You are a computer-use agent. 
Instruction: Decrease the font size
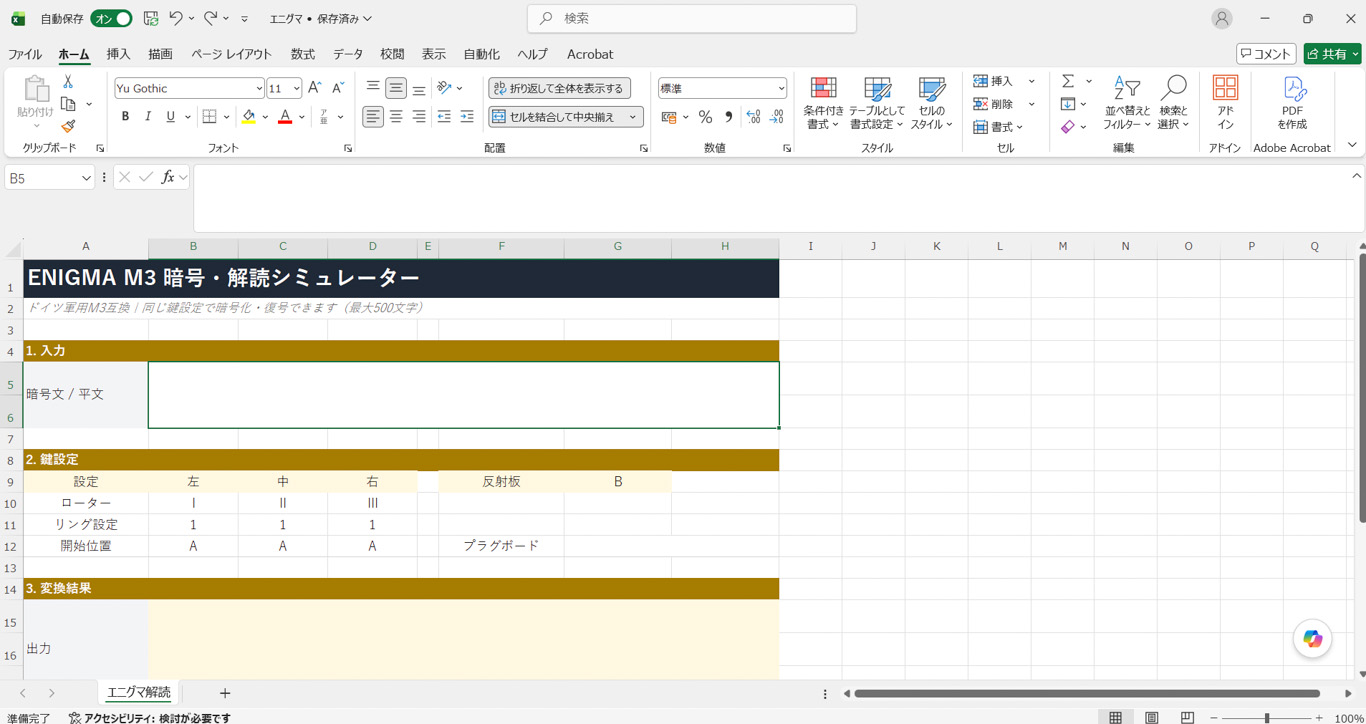click(x=338, y=88)
